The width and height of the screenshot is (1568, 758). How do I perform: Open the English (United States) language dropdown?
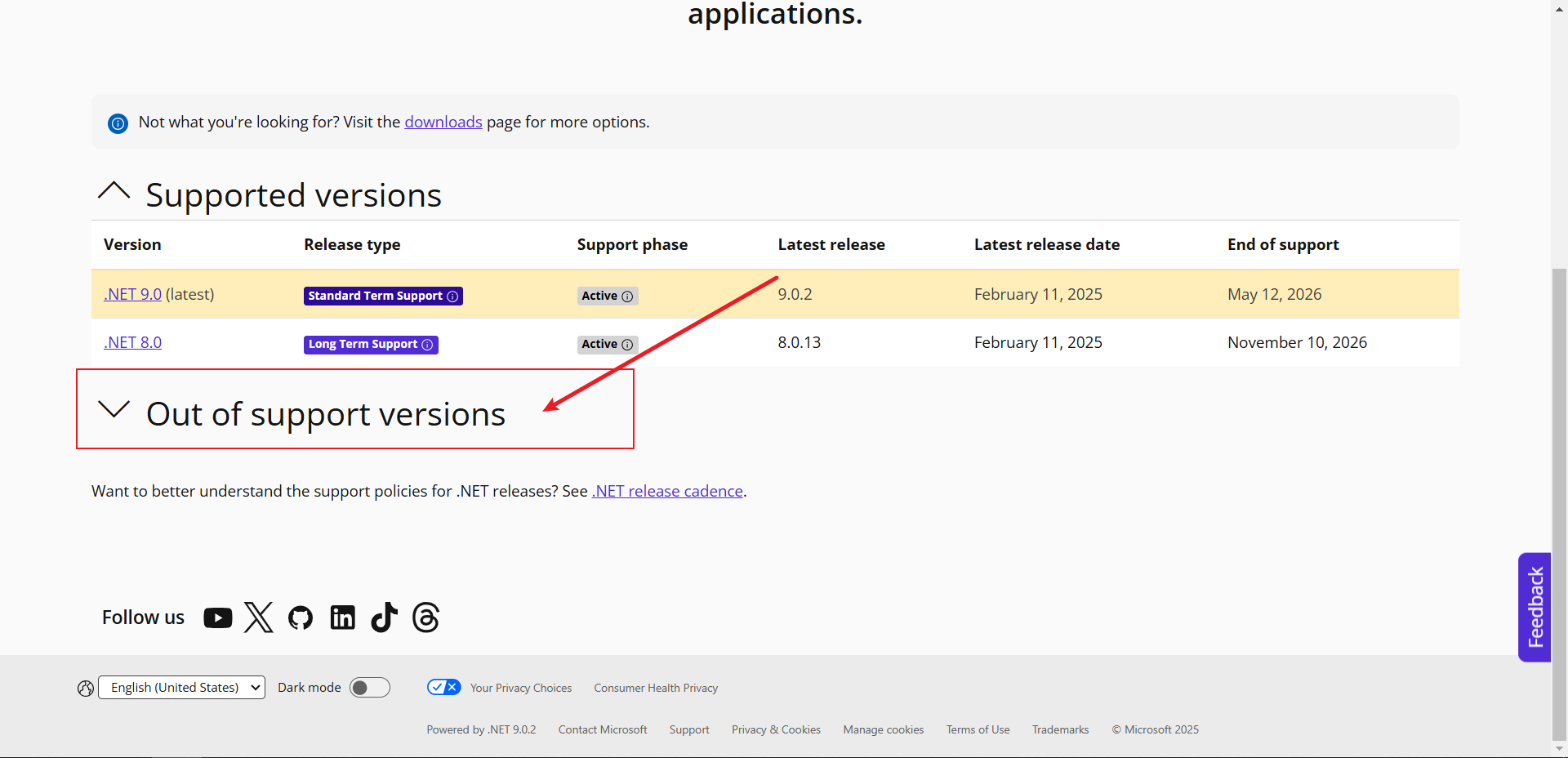click(x=181, y=688)
